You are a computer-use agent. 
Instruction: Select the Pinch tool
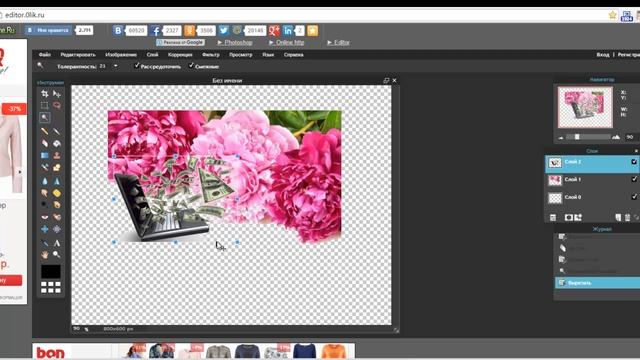click(57, 229)
